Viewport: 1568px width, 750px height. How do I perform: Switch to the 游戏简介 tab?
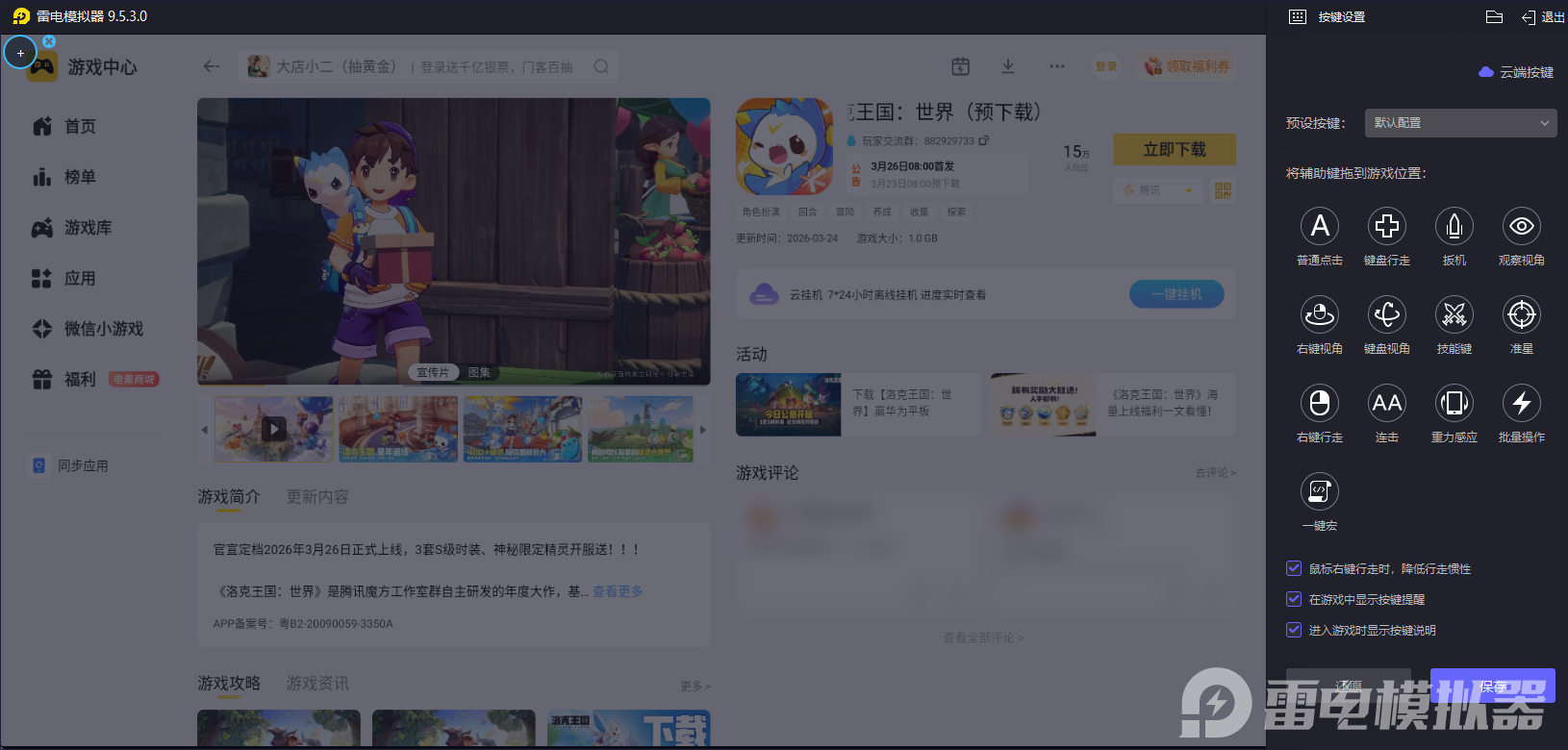229,497
